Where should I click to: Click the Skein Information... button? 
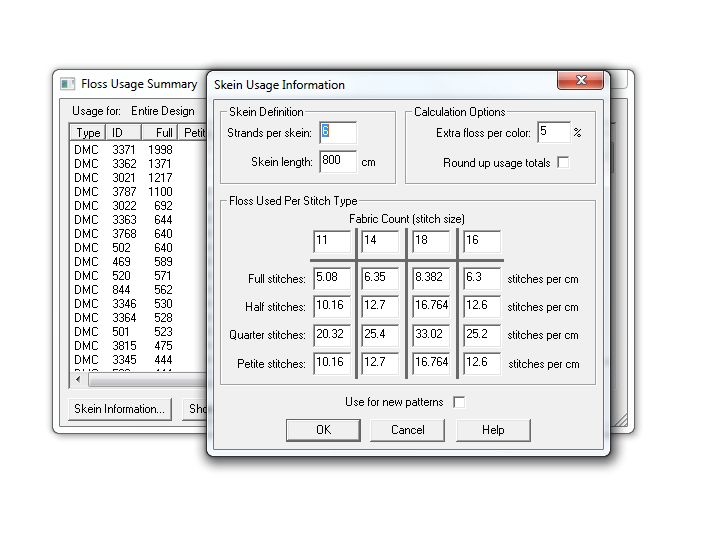(x=119, y=409)
